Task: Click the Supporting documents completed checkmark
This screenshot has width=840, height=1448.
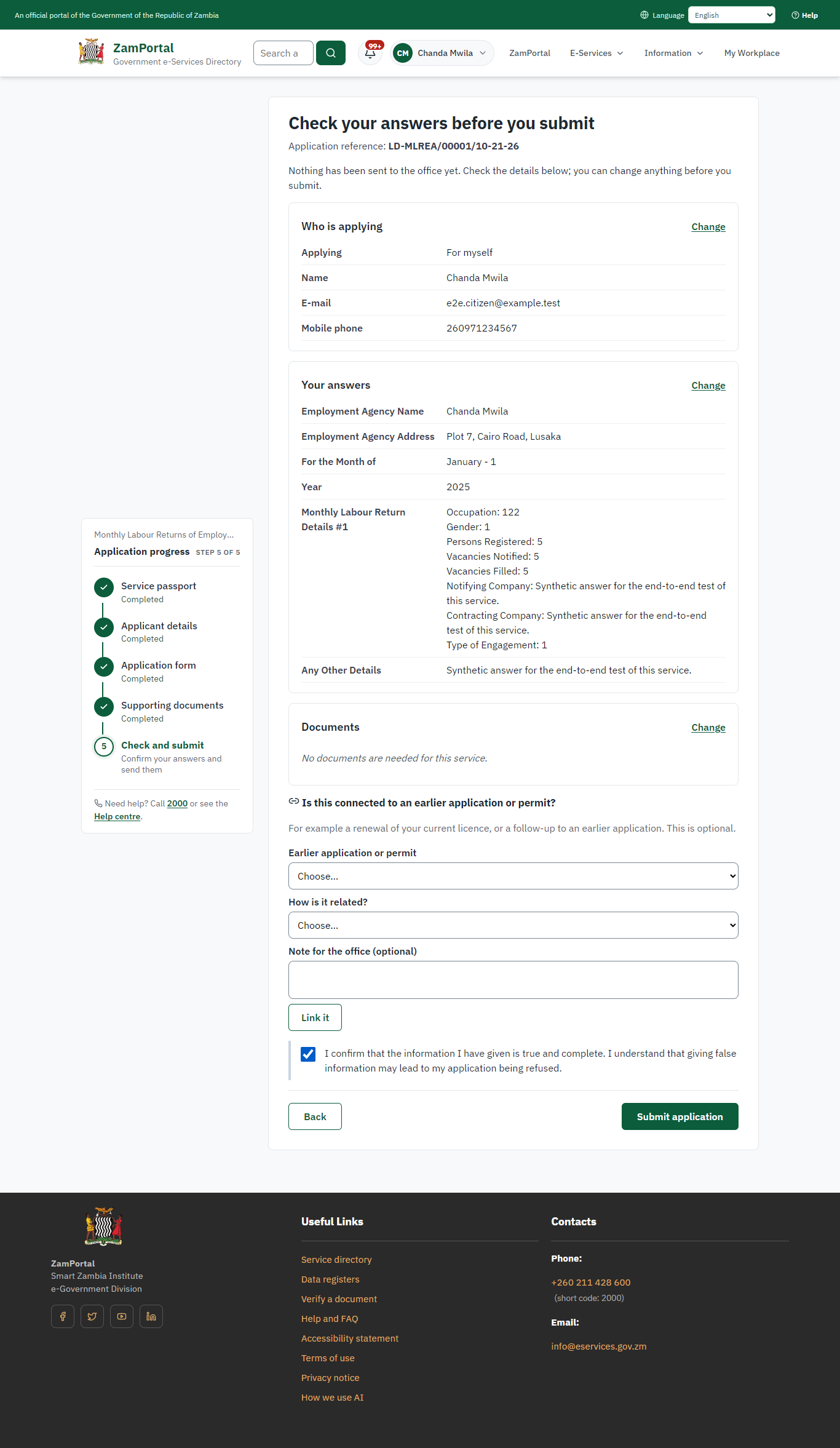Action: click(x=104, y=707)
